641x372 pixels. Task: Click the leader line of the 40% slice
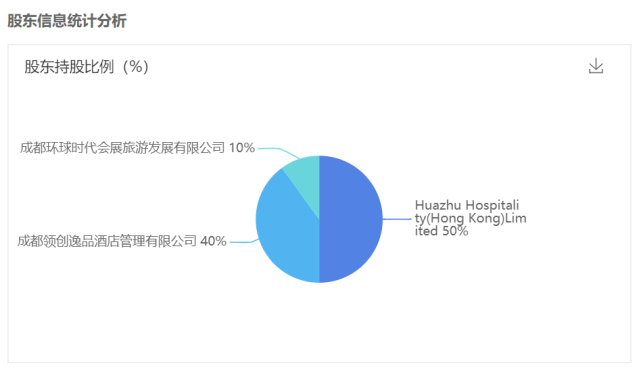coord(244,242)
